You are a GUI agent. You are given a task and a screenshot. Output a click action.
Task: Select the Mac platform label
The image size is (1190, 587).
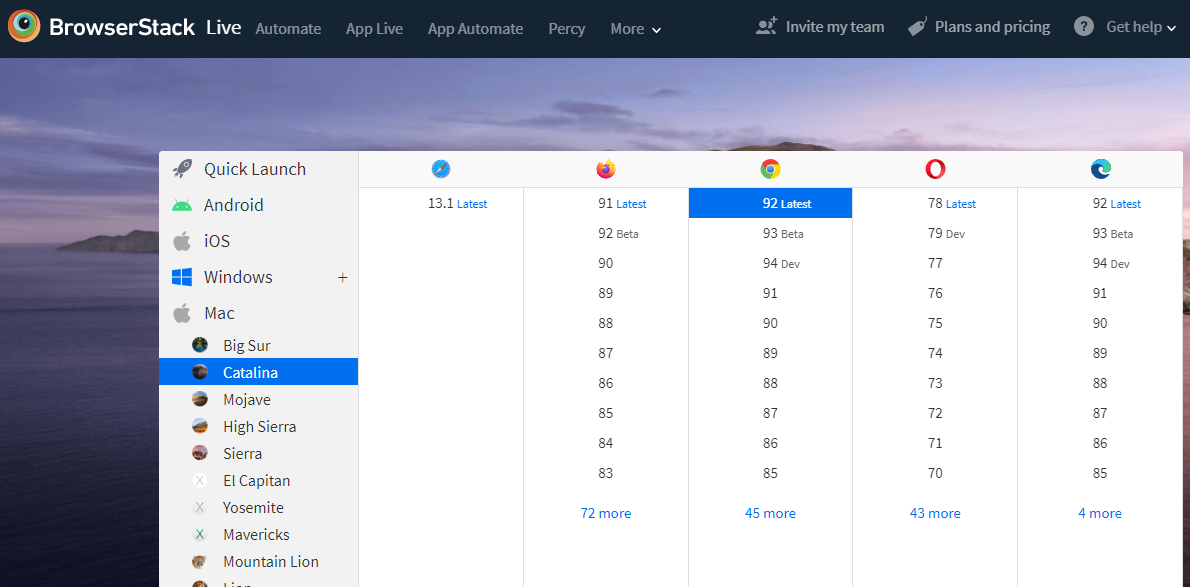[x=219, y=313]
